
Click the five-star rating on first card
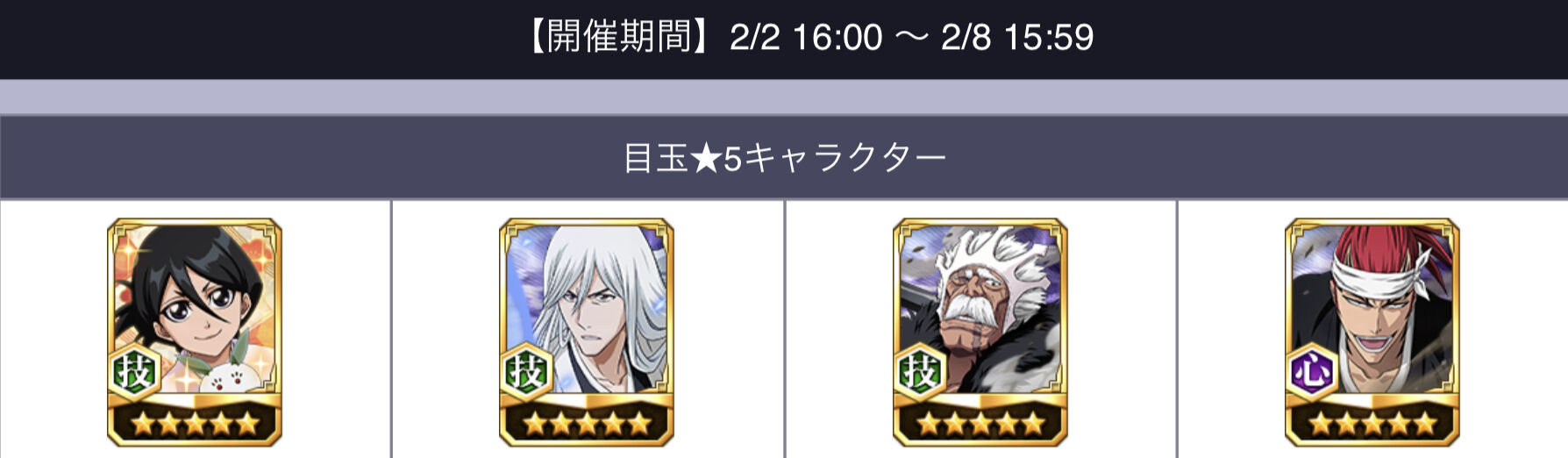[x=195, y=425]
